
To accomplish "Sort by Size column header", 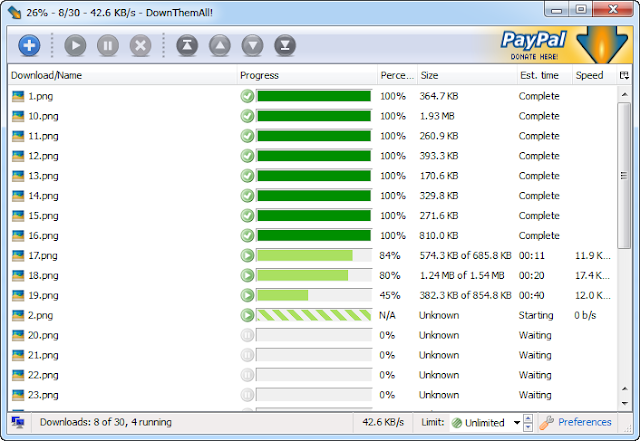I will tap(467, 75).
